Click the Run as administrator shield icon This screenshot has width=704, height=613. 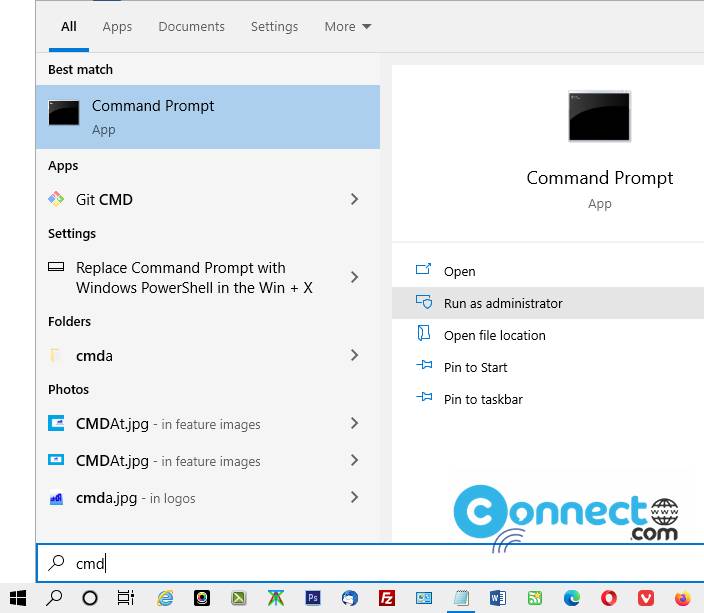[424, 302]
